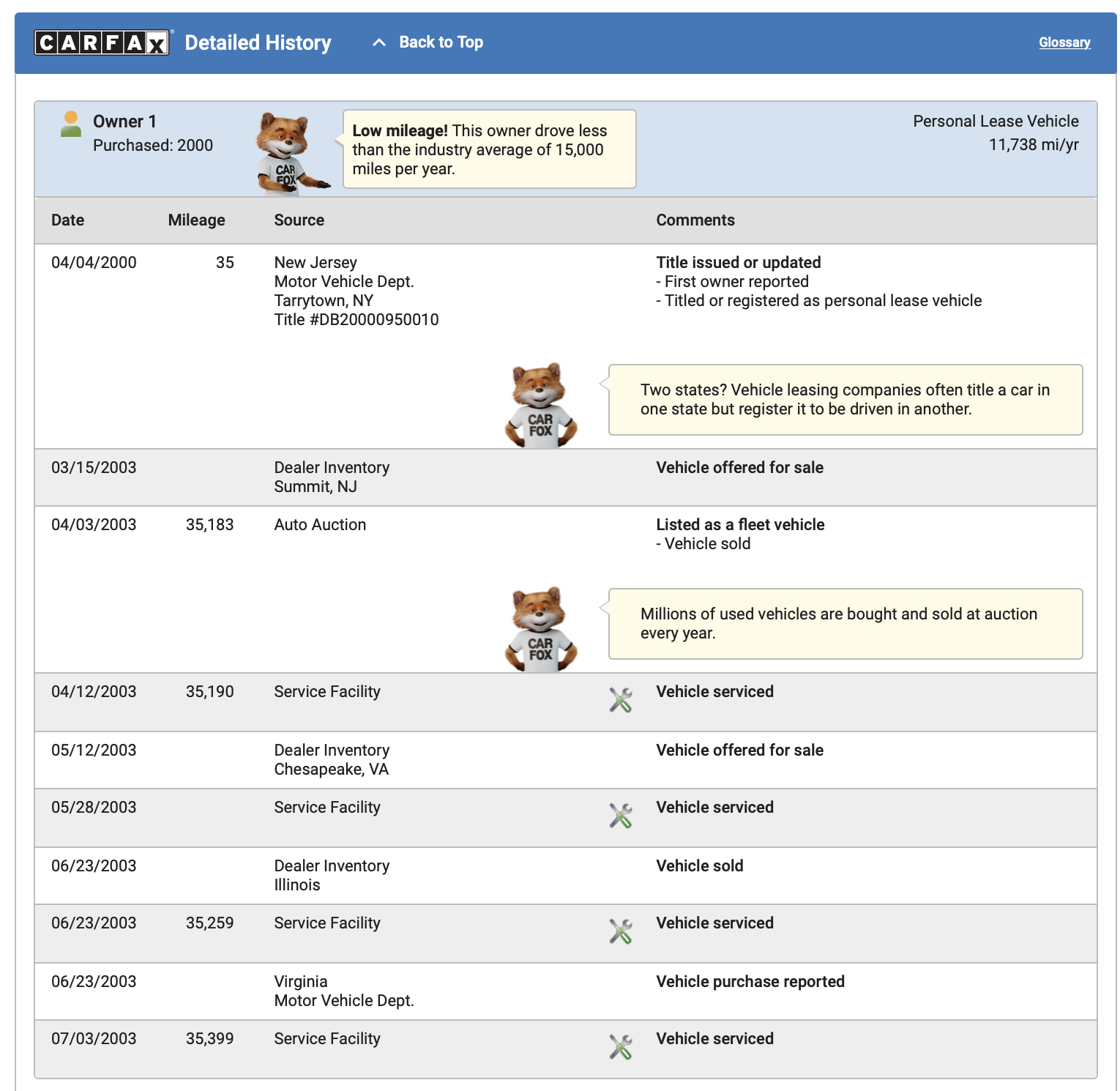Click the 07/03/2003 date cell
1120x1091 pixels.
coord(94,1039)
